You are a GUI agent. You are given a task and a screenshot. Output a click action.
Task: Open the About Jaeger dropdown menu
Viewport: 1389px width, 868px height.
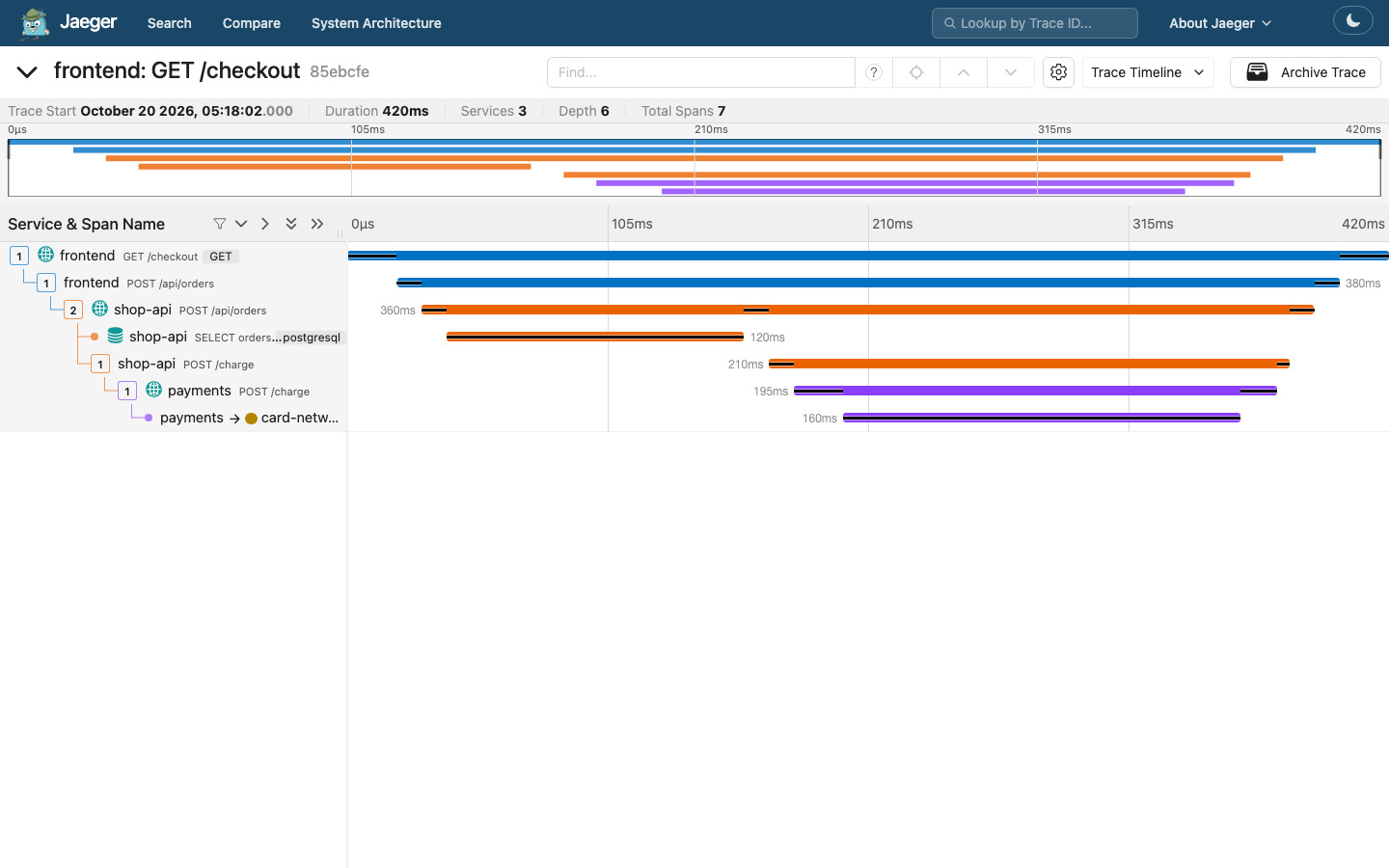tap(1220, 23)
